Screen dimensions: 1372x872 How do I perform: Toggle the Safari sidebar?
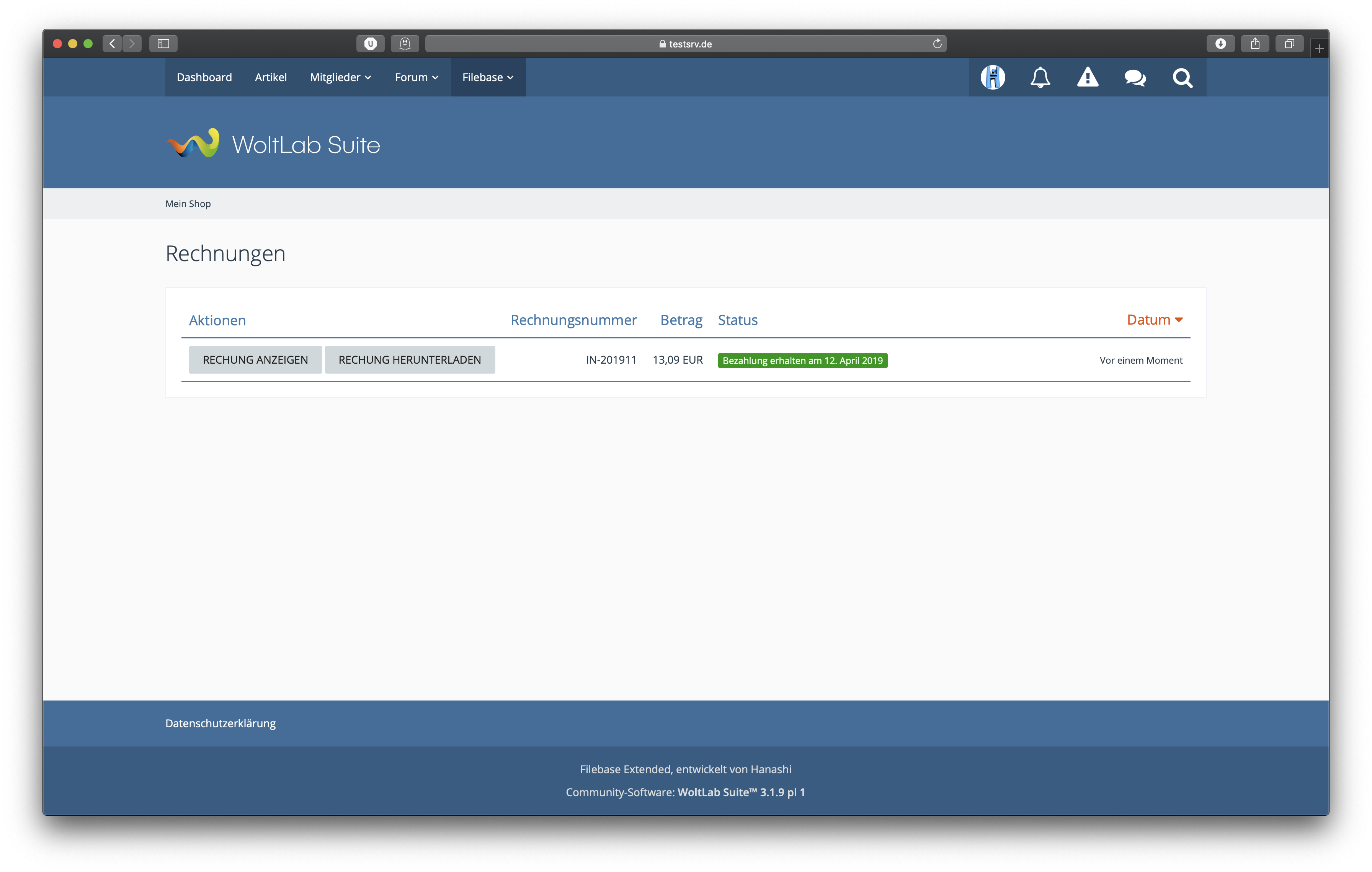click(163, 44)
